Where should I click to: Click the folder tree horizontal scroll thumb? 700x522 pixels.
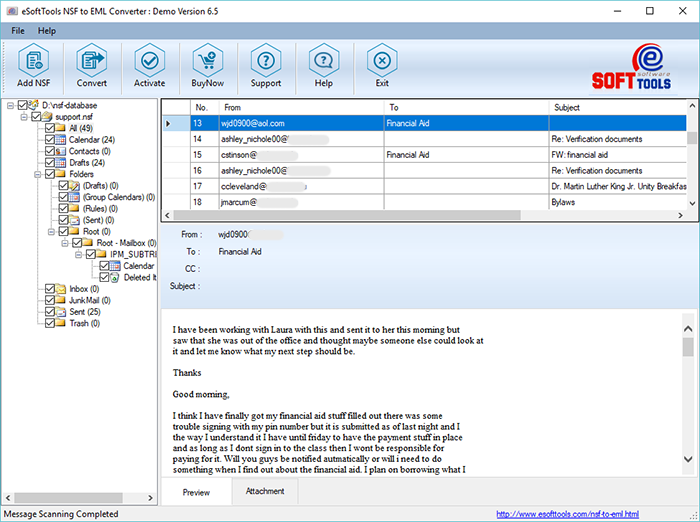(x=68, y=497)
